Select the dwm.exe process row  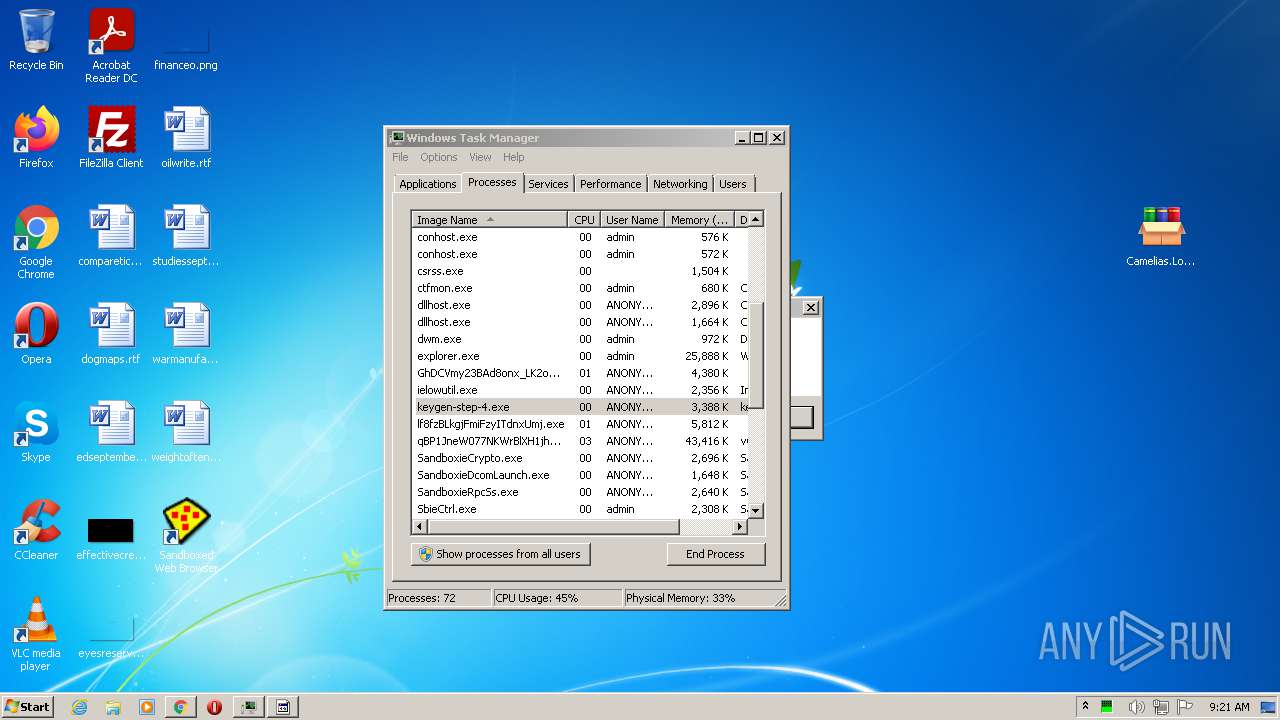(580, 339)
